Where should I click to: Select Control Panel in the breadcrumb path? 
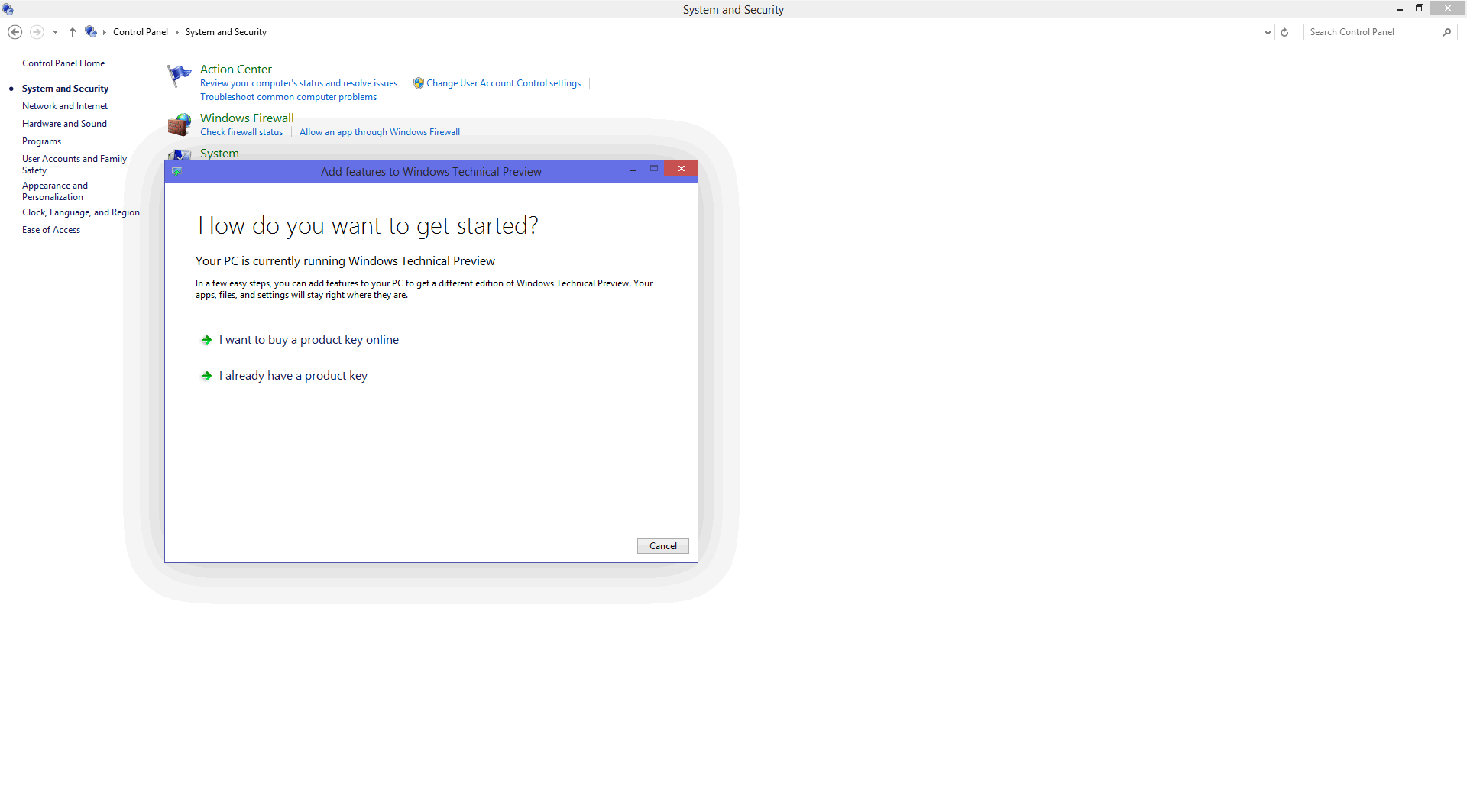(x=141, y=32)
